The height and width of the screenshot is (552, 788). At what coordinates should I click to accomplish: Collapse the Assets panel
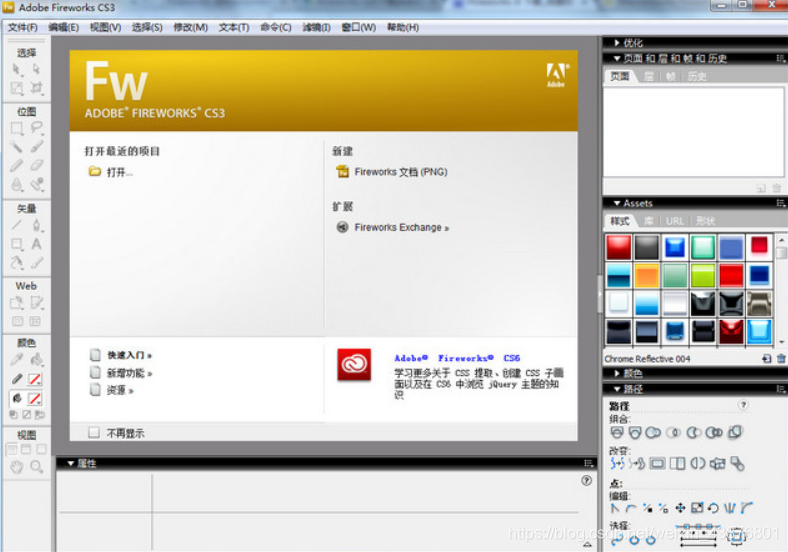617,203
